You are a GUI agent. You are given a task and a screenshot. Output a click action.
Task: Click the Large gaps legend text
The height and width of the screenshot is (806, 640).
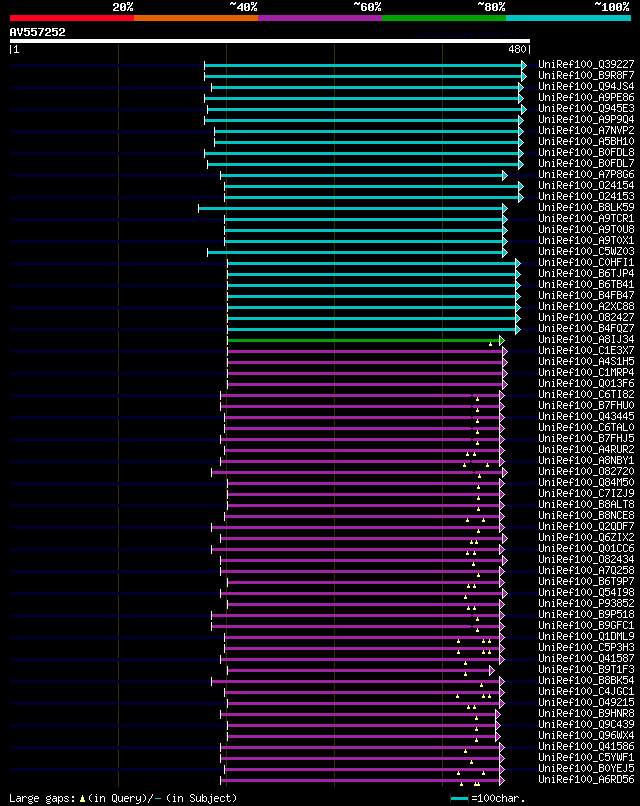pos(123,798)
